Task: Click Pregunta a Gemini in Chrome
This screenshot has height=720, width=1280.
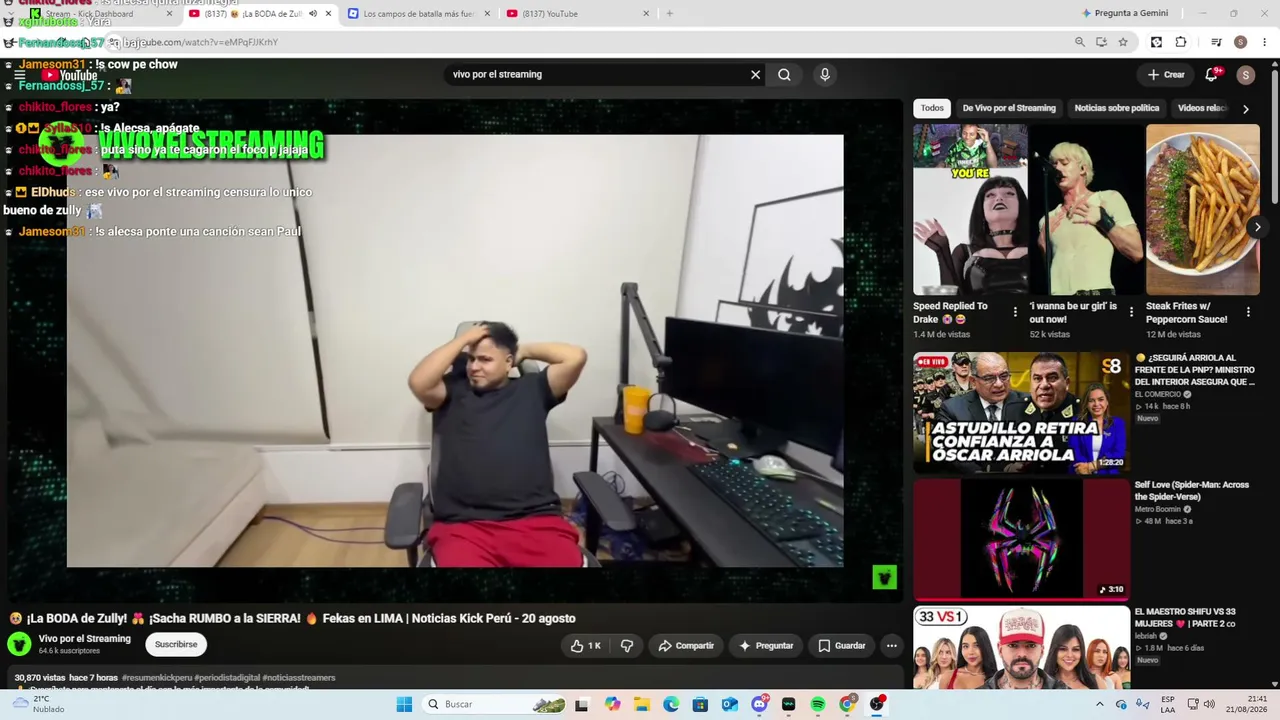Action: 1124,14
